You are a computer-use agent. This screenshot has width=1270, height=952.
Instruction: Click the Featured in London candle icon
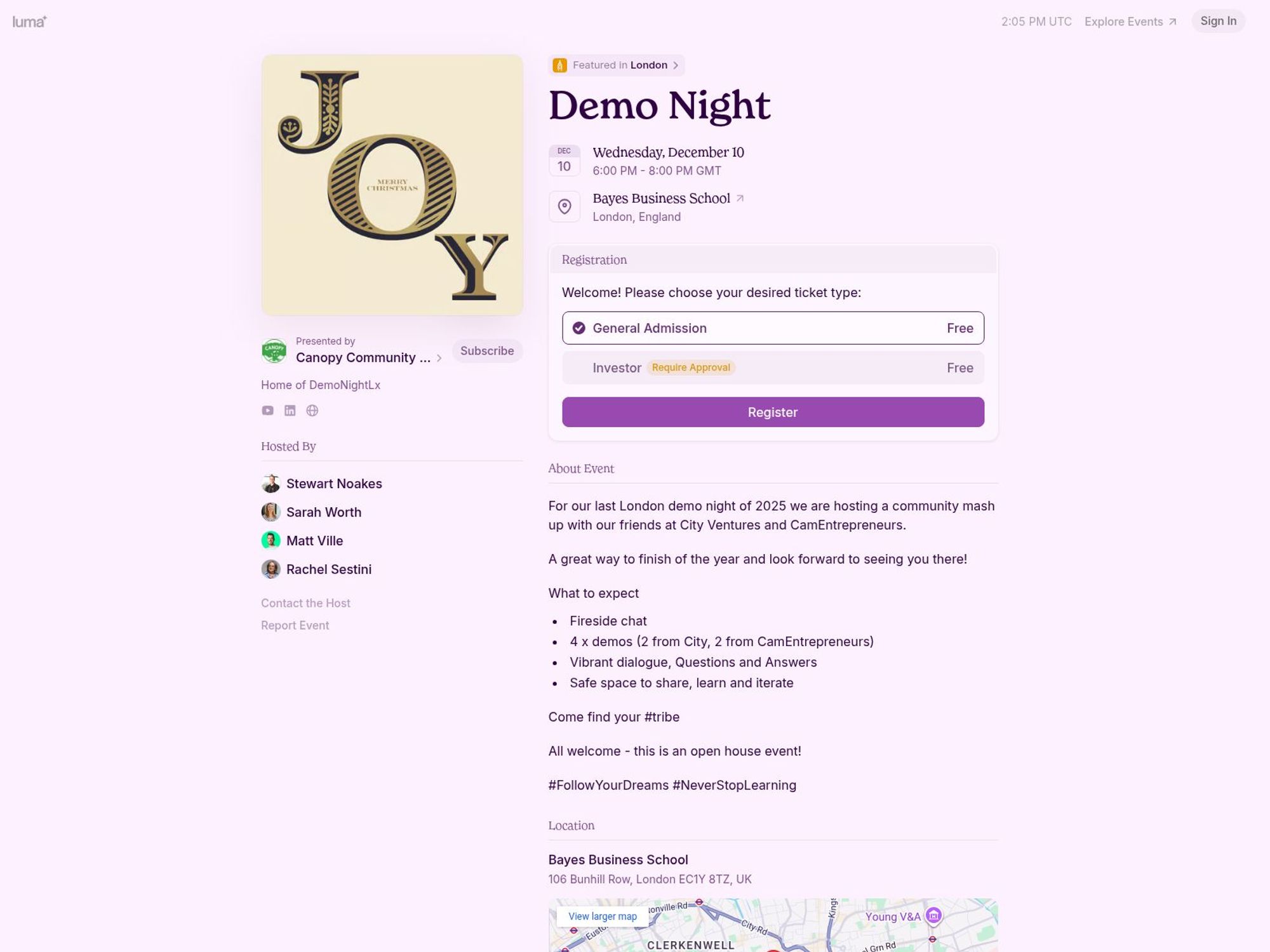tap(559, 65)
